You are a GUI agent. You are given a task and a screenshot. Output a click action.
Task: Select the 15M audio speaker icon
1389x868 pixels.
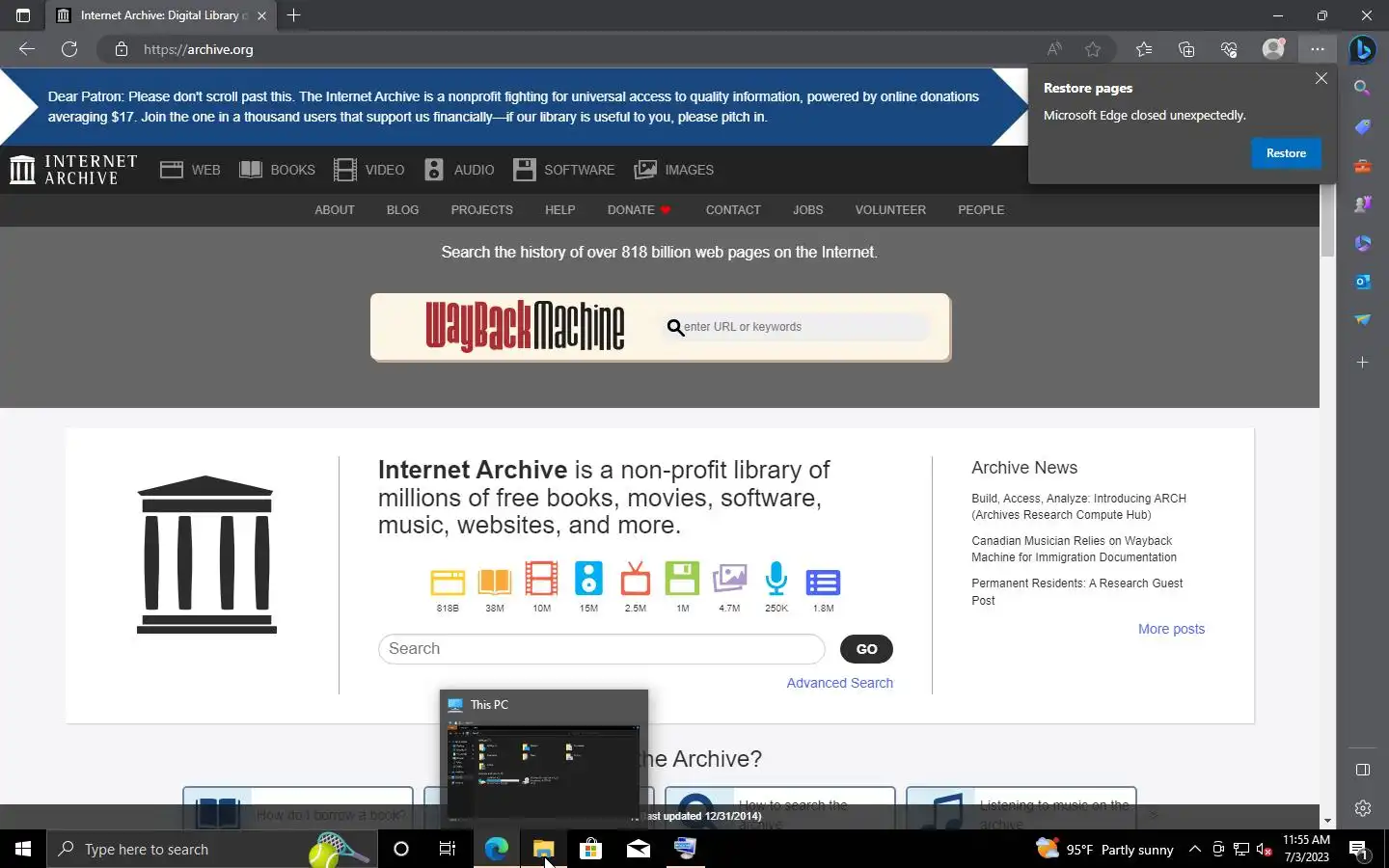point(588,579)
